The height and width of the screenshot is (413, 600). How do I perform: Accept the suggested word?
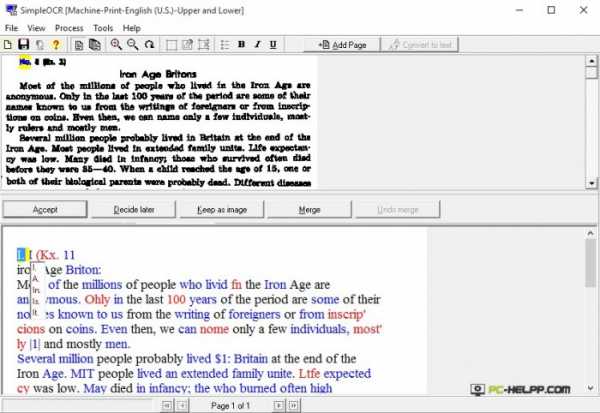tap(45, 210)
